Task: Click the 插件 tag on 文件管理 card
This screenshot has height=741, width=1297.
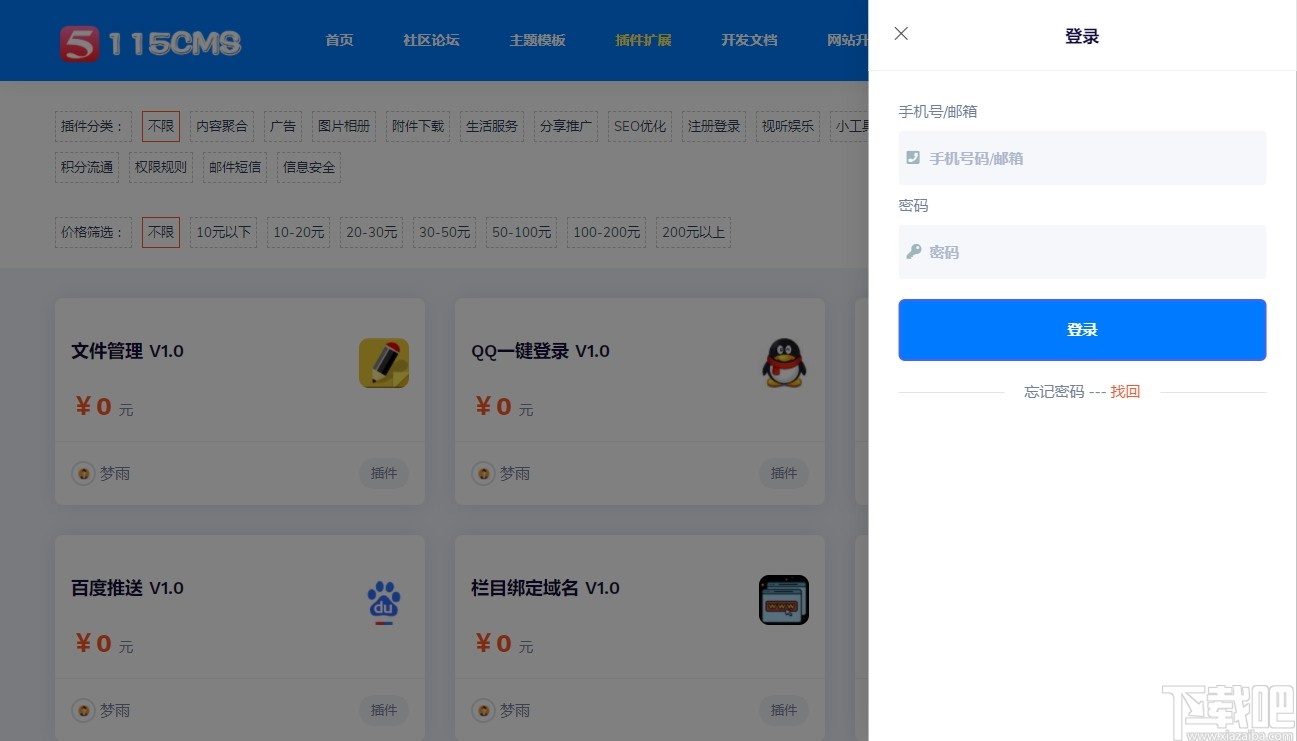Action: [384, 473]
